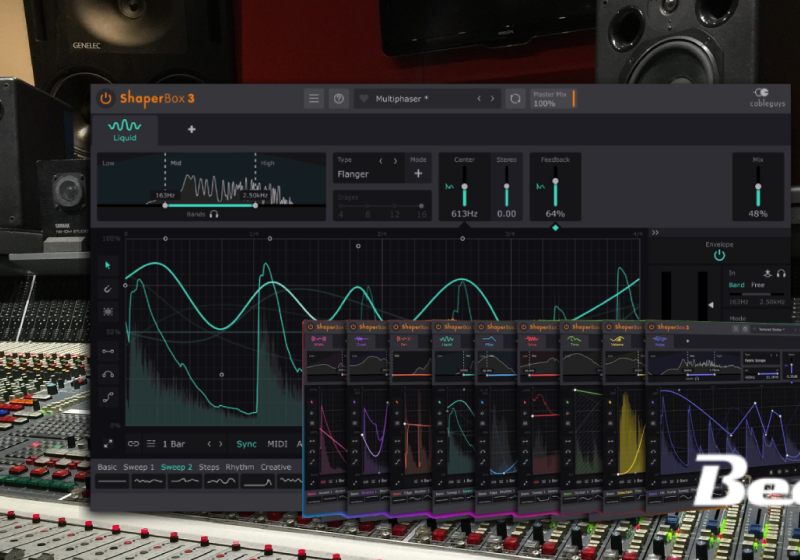This screenshot has width=800, height=560.
Task: Add a new shaper with the plus tab
Action: [191, 129]
